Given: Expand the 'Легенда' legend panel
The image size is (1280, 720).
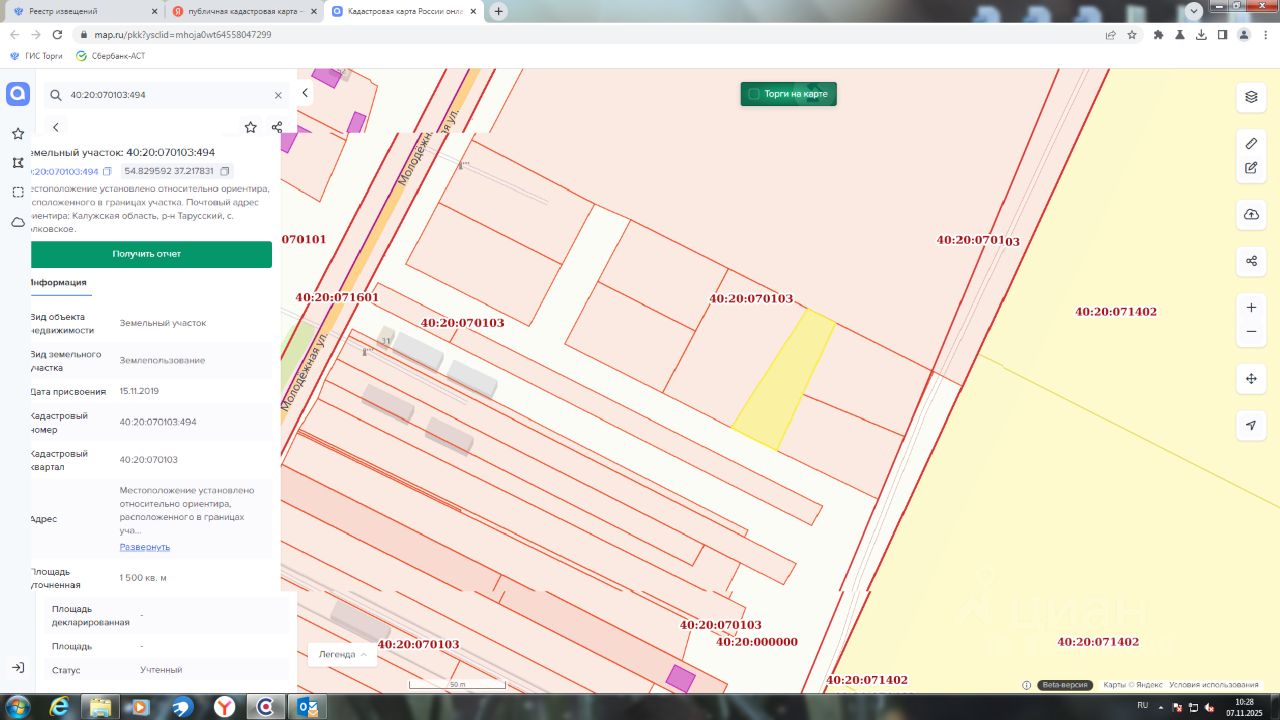Looking at the screenshot, I should (x=342, y=654).
